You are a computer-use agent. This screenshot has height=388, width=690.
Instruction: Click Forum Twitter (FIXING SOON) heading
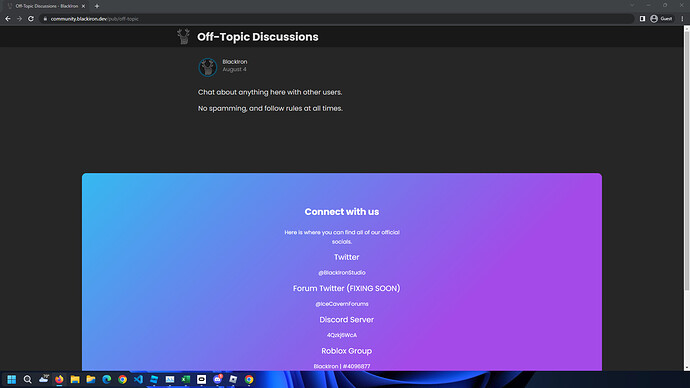[346, 289]
